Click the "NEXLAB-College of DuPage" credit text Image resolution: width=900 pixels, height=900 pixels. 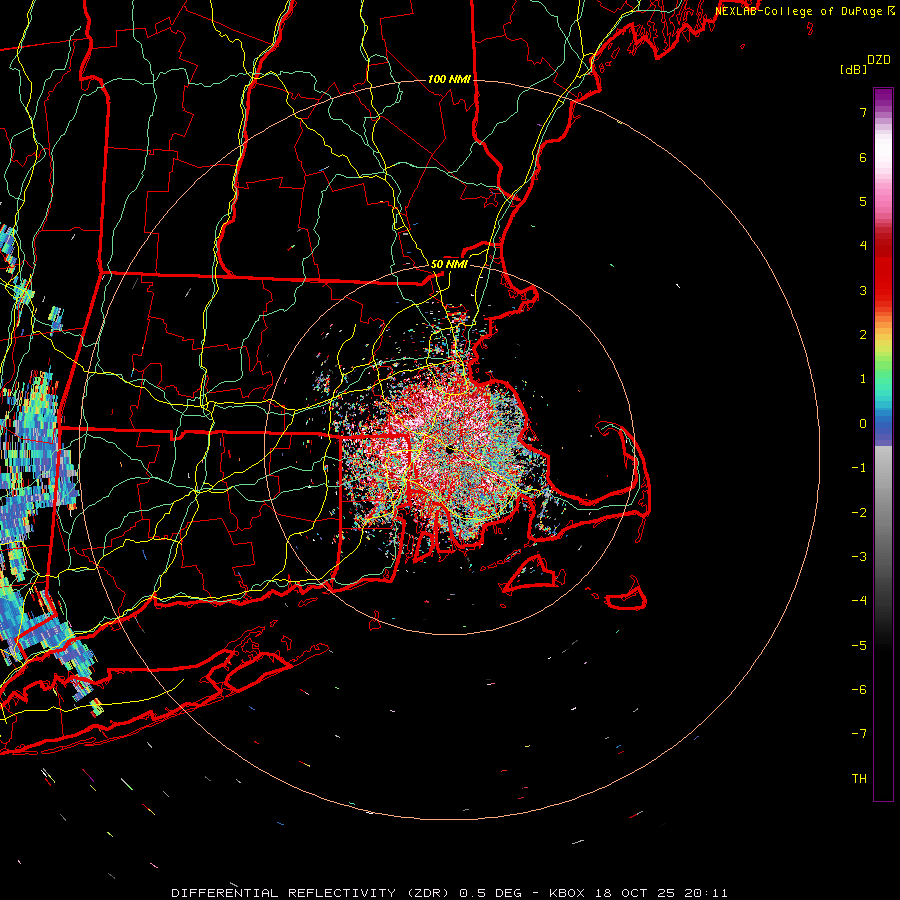(798, 11)
